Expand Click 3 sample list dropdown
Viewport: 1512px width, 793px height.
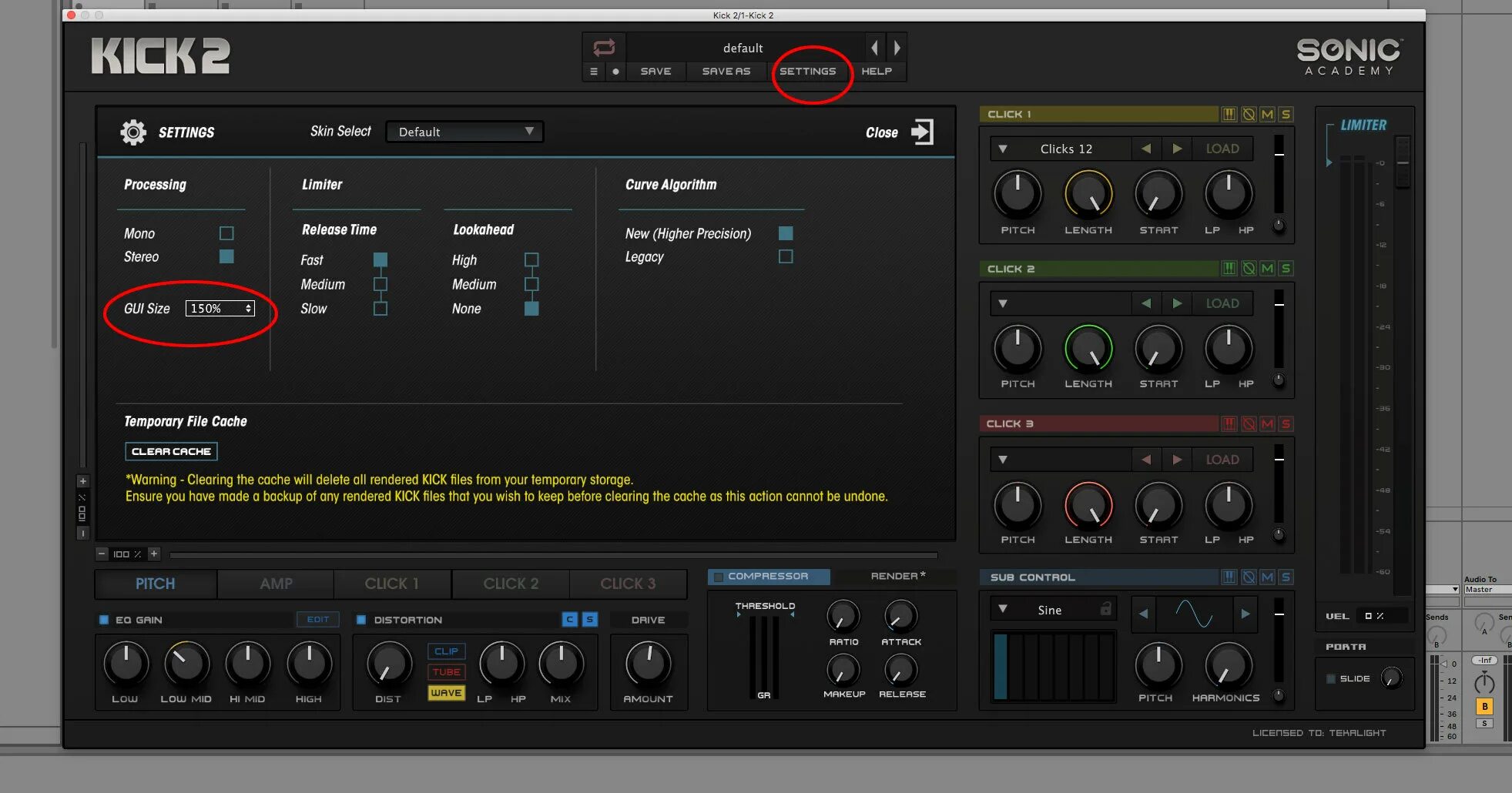pyautogui.click(x=1003, y=460)
